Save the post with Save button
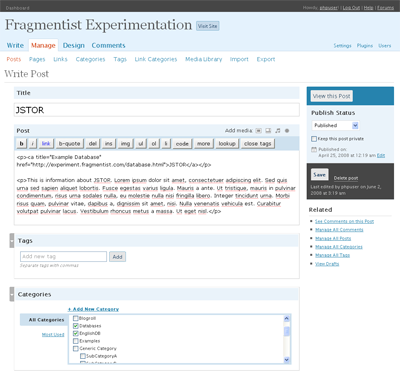 click(319, 175)
